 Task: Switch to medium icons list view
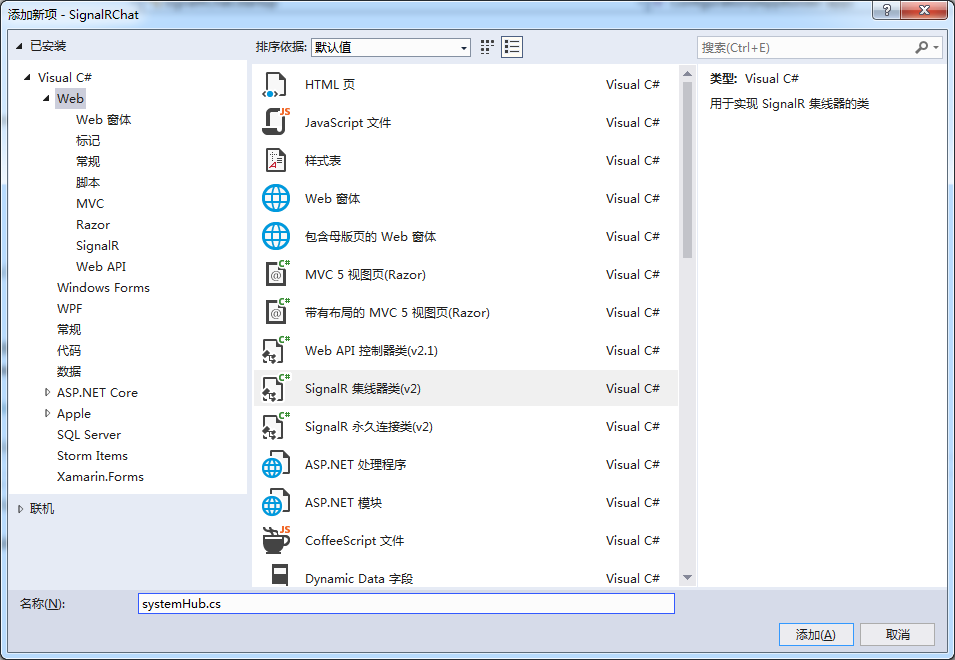512,47
